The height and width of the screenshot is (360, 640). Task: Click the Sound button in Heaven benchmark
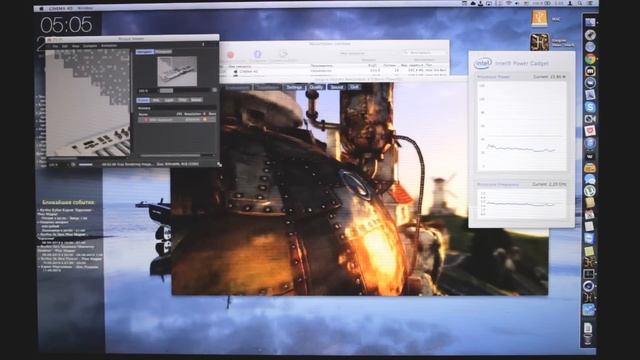[x=337, y=87]
